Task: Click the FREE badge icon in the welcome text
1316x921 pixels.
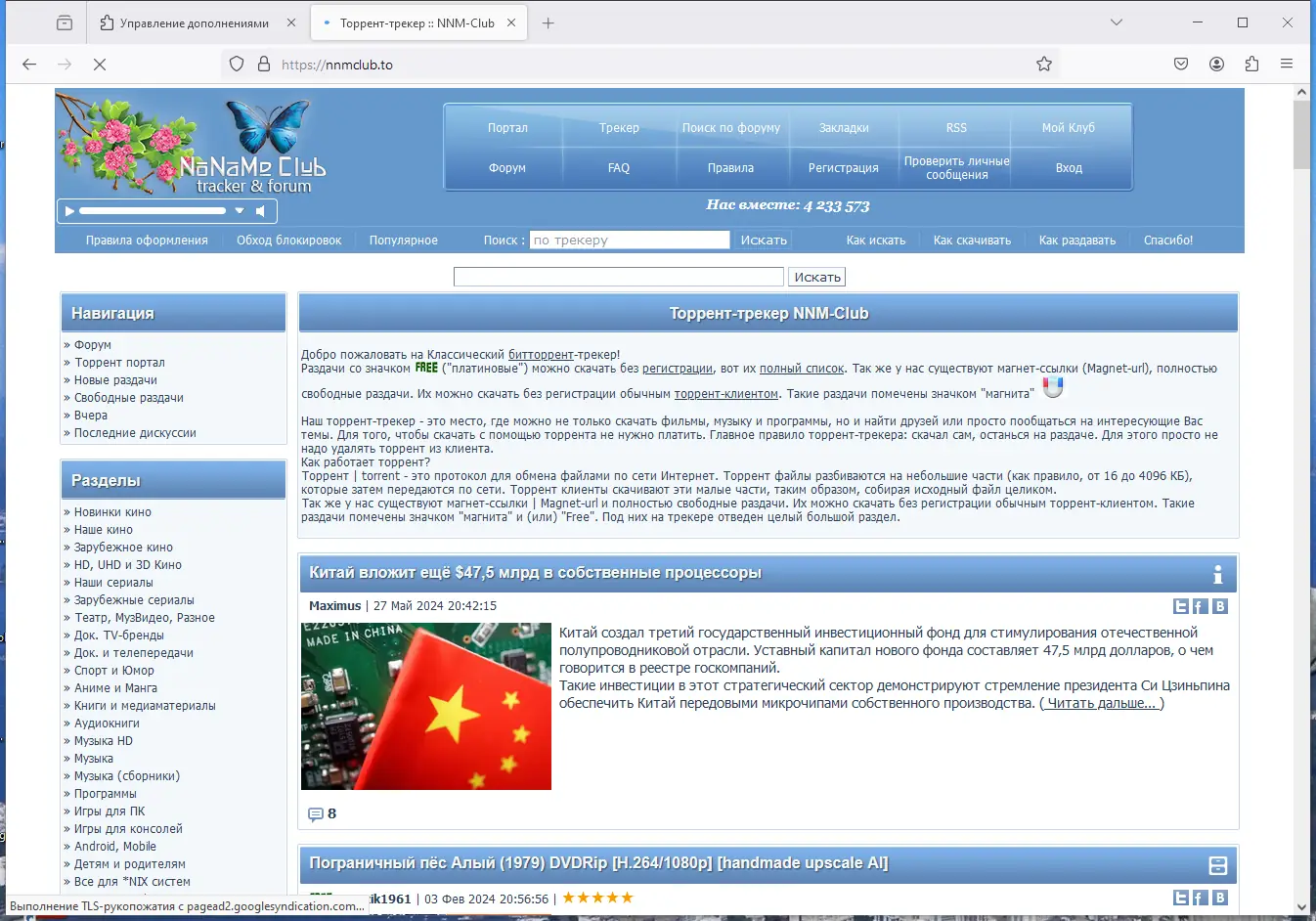Action: point(426,369)
